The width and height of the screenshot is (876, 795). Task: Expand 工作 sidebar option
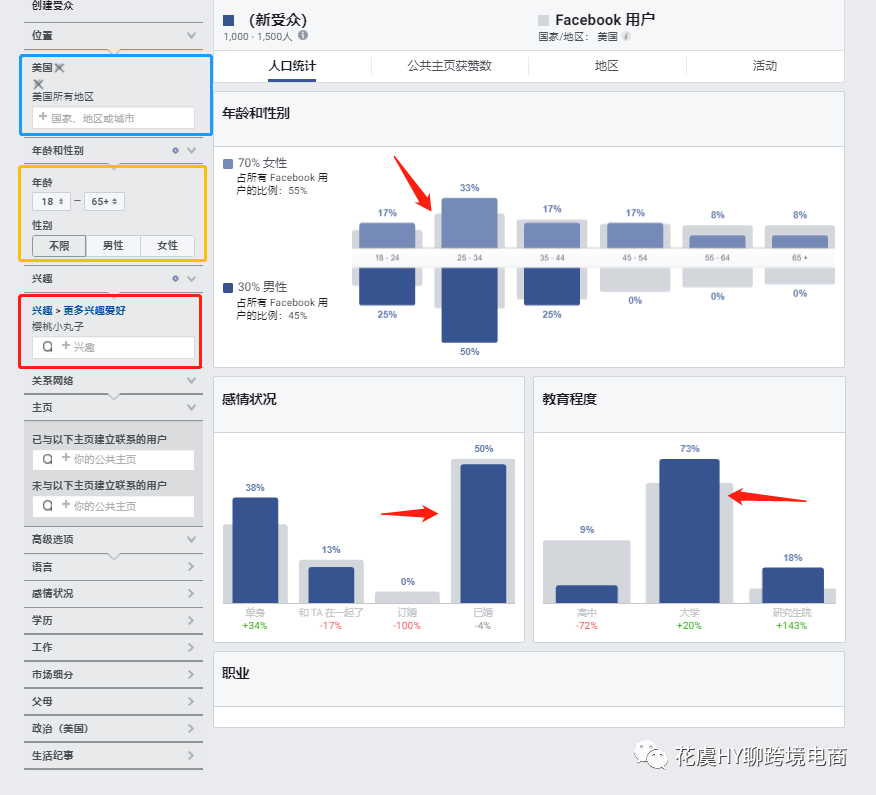point(113,647)
